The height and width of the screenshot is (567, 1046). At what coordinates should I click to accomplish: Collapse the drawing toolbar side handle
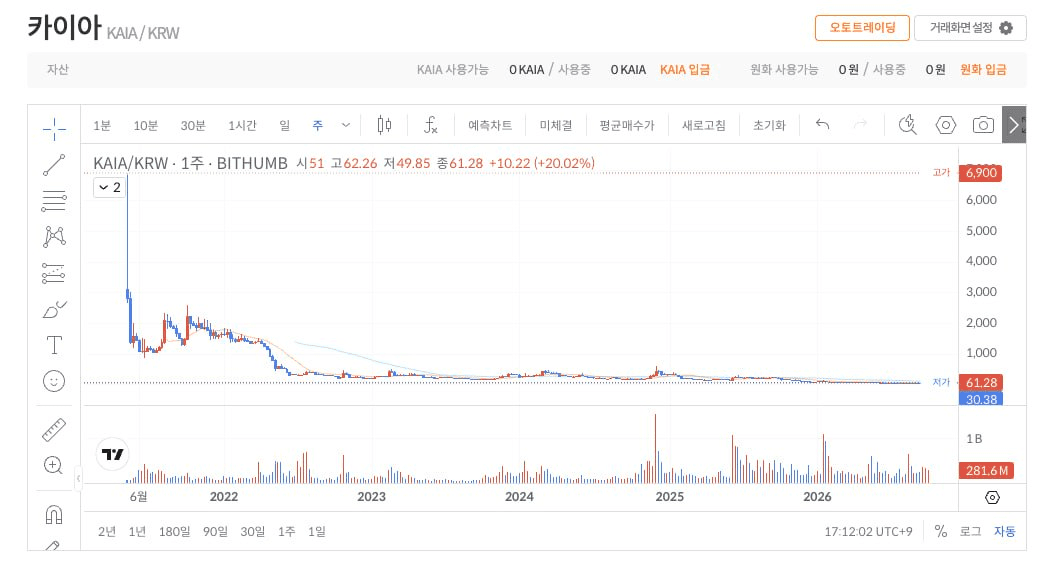click(79, 478)
